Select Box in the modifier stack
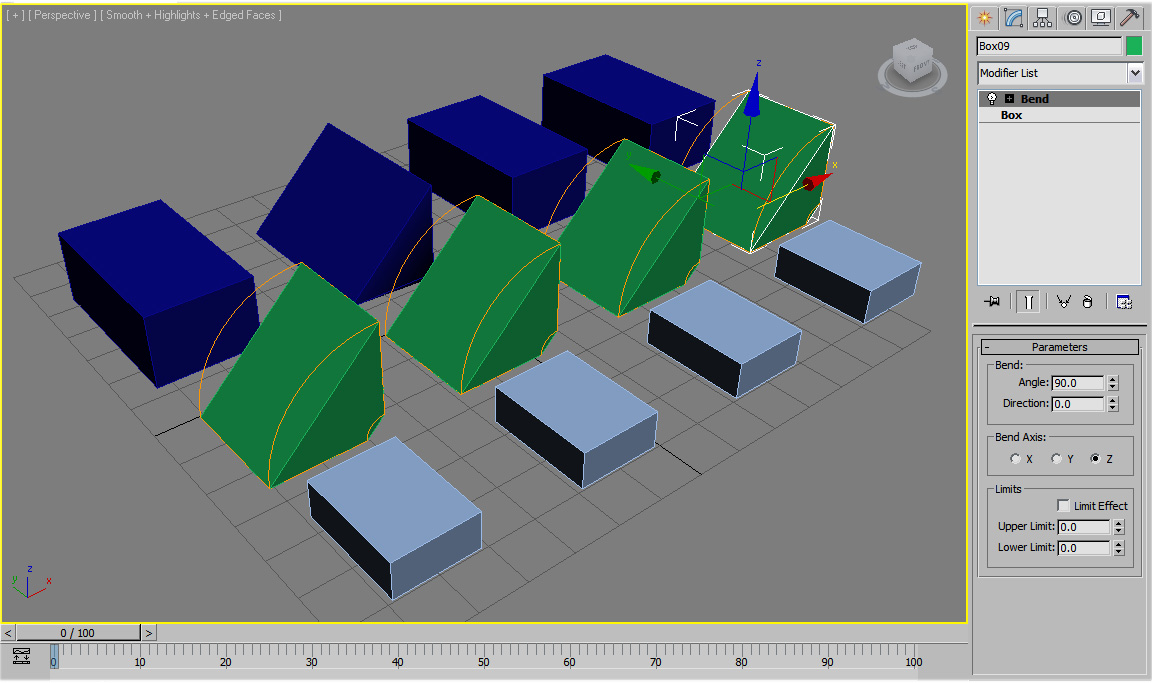Image resolution: width=1152 pixels, height=683 pixels. pyautogui.click(x=1010, y=114)
